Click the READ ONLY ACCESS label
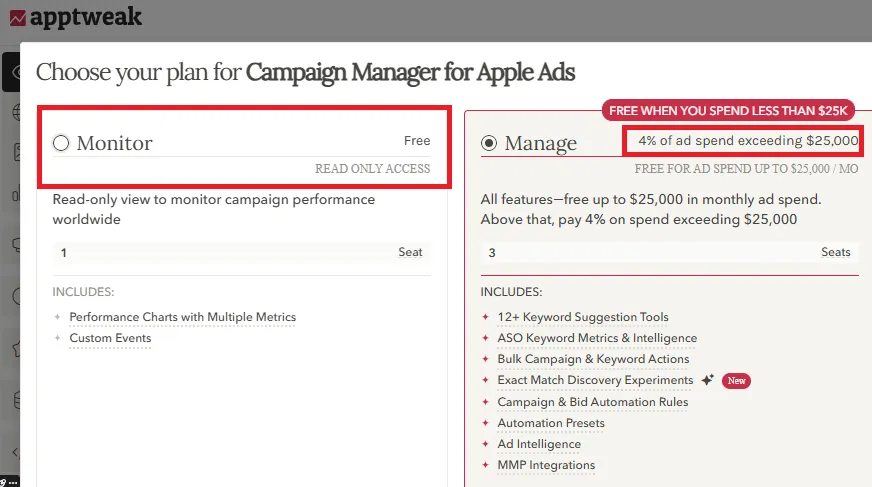Image resolution: width=872 pixels, height=487 pixels. tap(373, 168)
